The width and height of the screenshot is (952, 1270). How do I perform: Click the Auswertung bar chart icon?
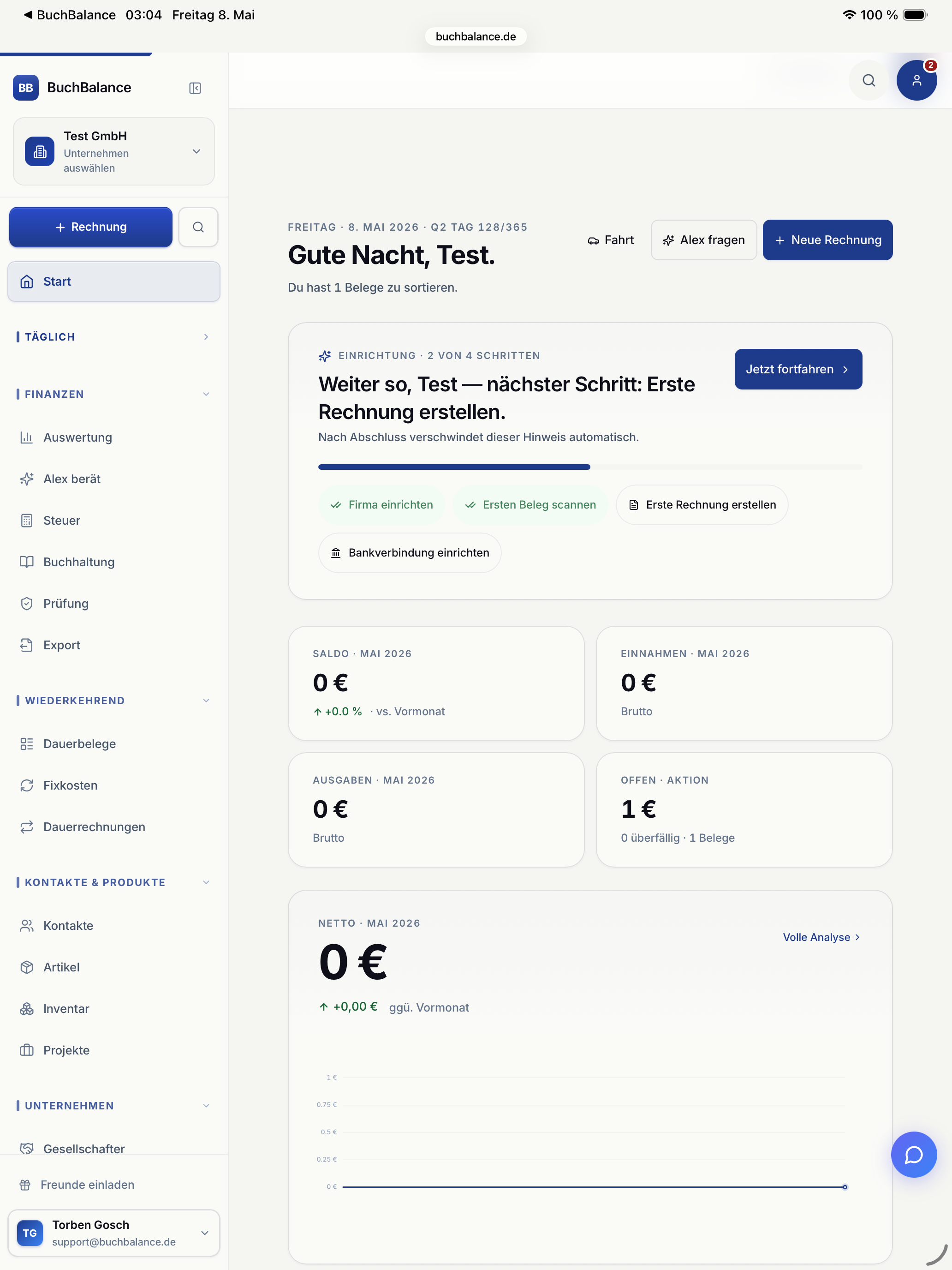pyautogui.click(x=26, y=437)
